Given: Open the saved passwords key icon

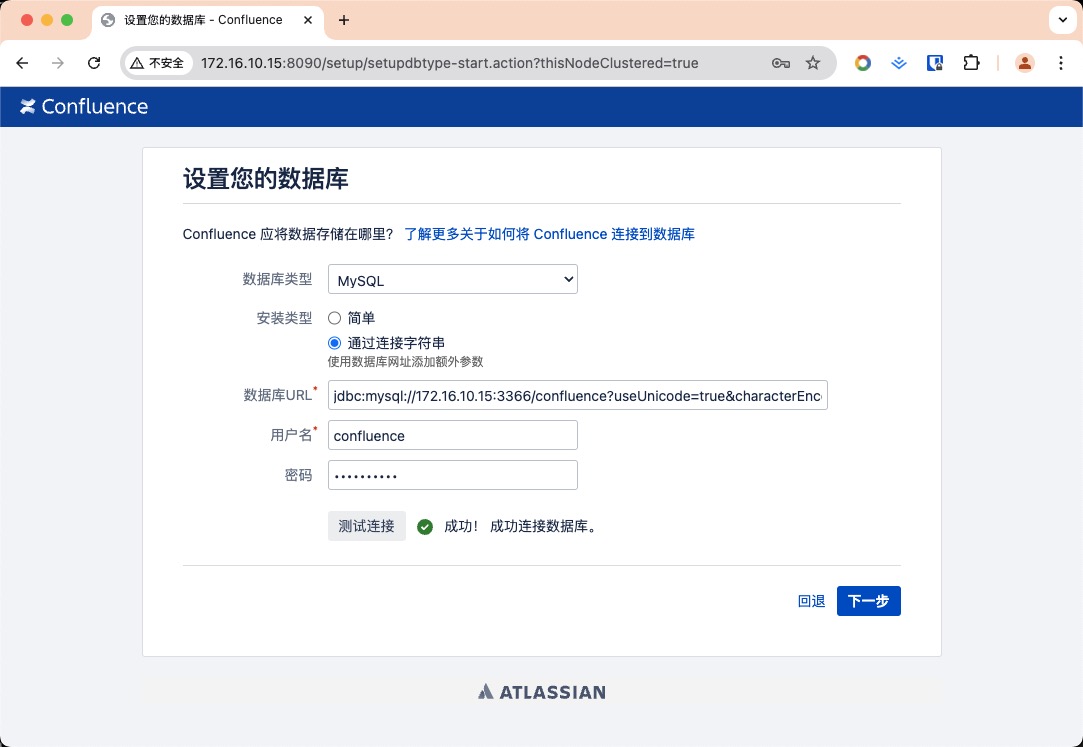Looking at the screenshot, I should tap(781, 63).
